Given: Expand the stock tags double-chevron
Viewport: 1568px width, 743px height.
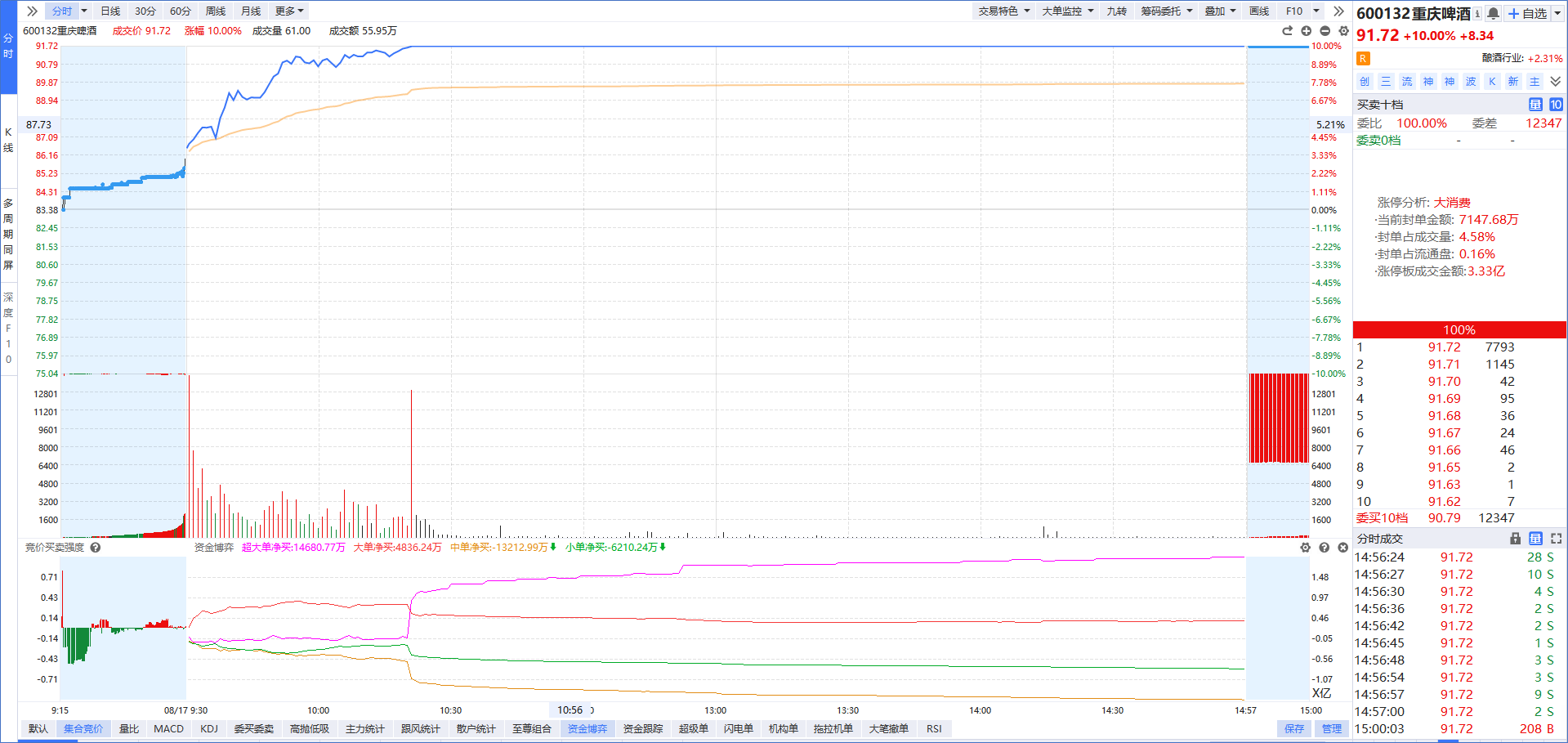Looking at the screenshot, I should pyautogui.click(x=1555, y=82).
